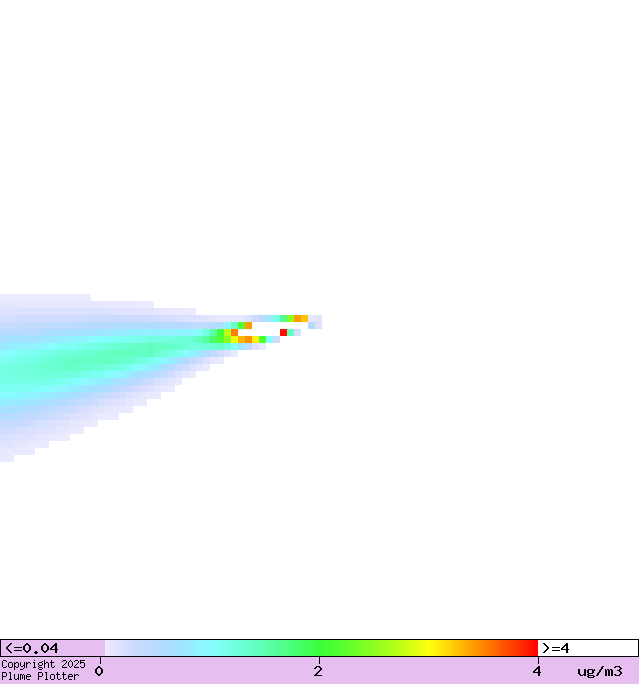Select the orange pixels left of the hotspot

point(243,339)
